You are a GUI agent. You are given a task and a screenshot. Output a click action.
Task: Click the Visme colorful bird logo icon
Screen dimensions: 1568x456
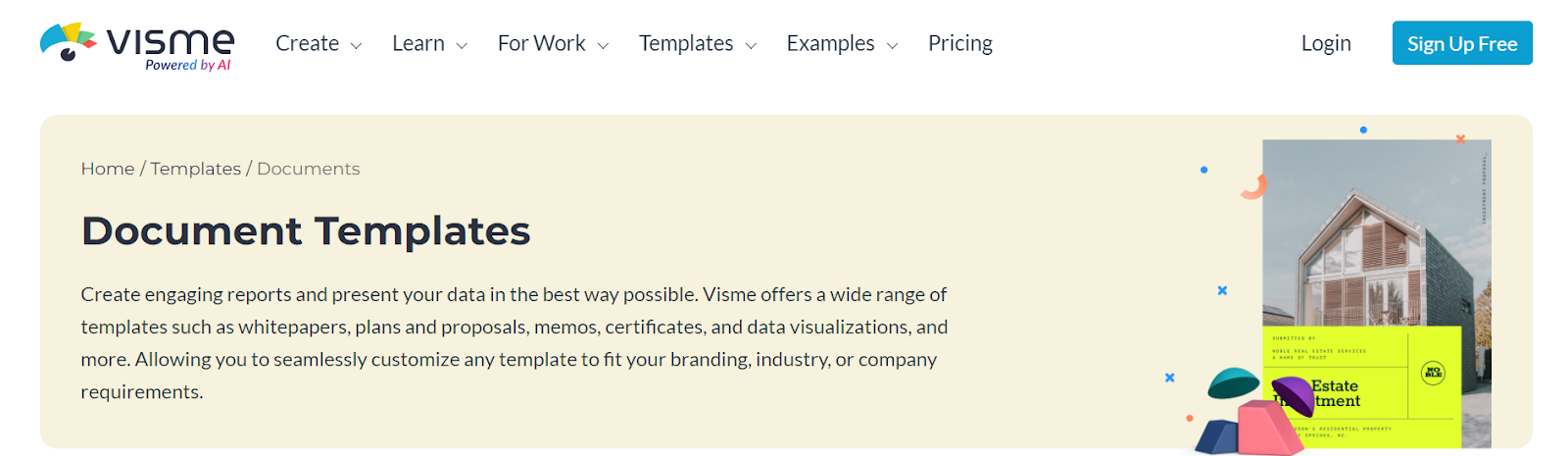(x=68, y=42)
